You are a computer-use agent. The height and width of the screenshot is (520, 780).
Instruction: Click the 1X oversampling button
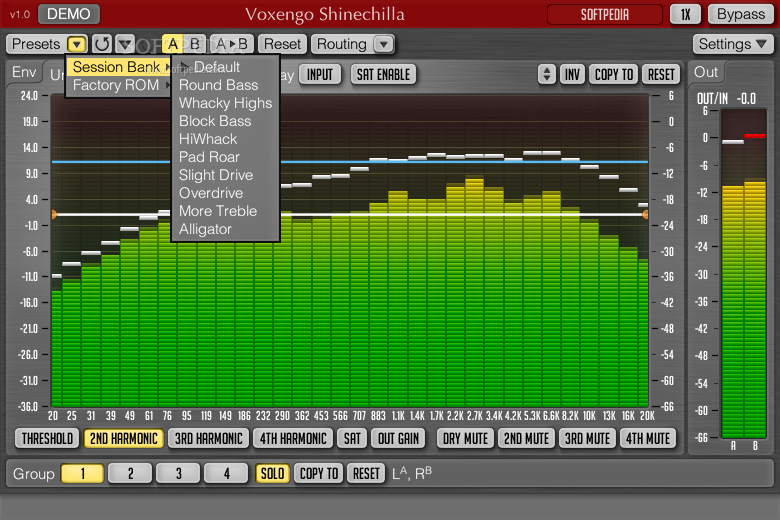685,14
